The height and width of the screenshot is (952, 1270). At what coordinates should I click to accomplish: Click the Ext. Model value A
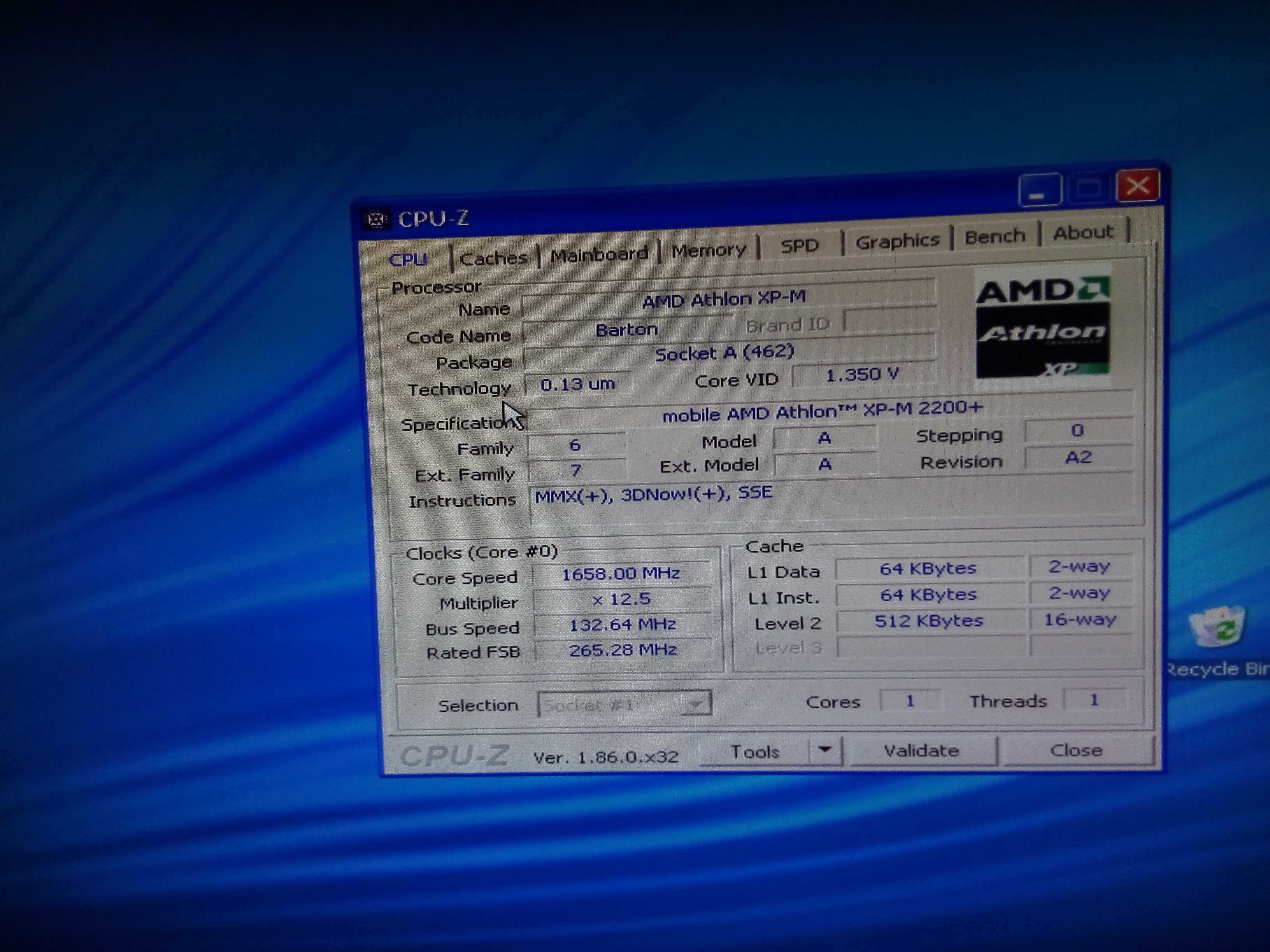(x=826, y=464)
